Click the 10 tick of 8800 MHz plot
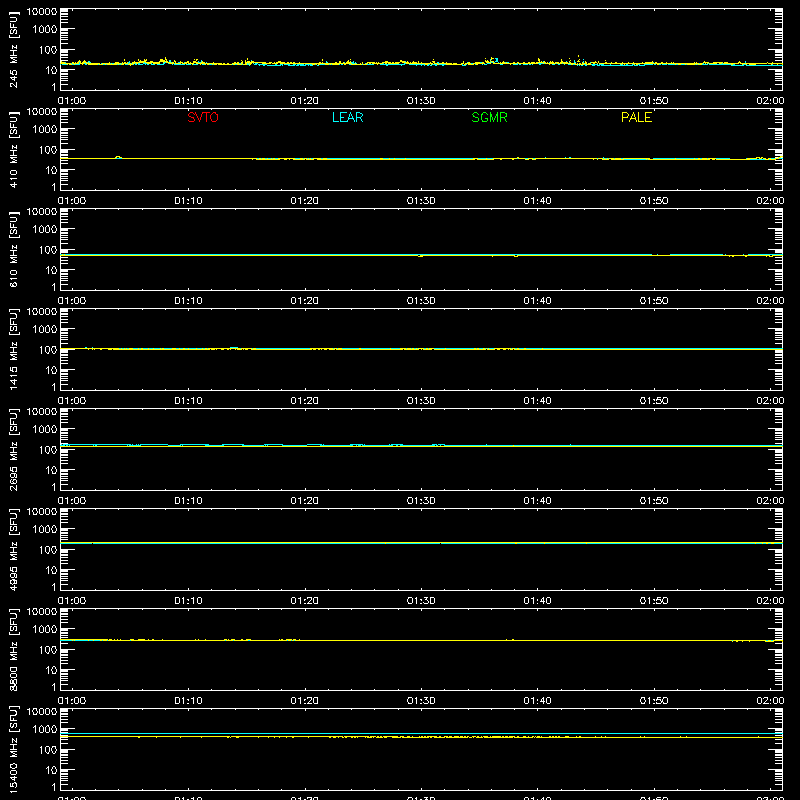Screen dimensions: 800x800 tap(51, 670)
